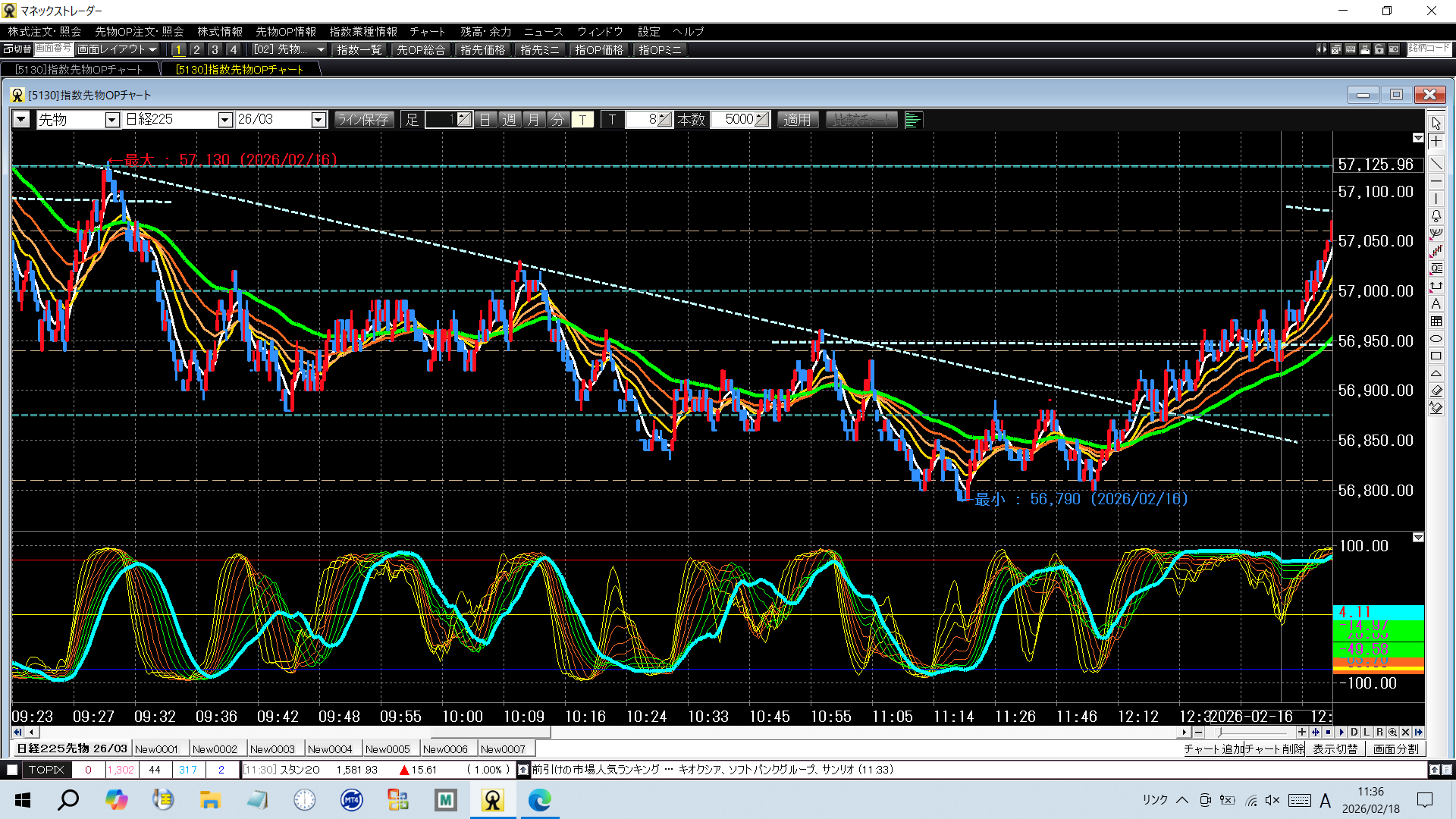This screenshot has width=1456, height=819.
Task: Click the ライン保存 button
Action: (363, 120)
